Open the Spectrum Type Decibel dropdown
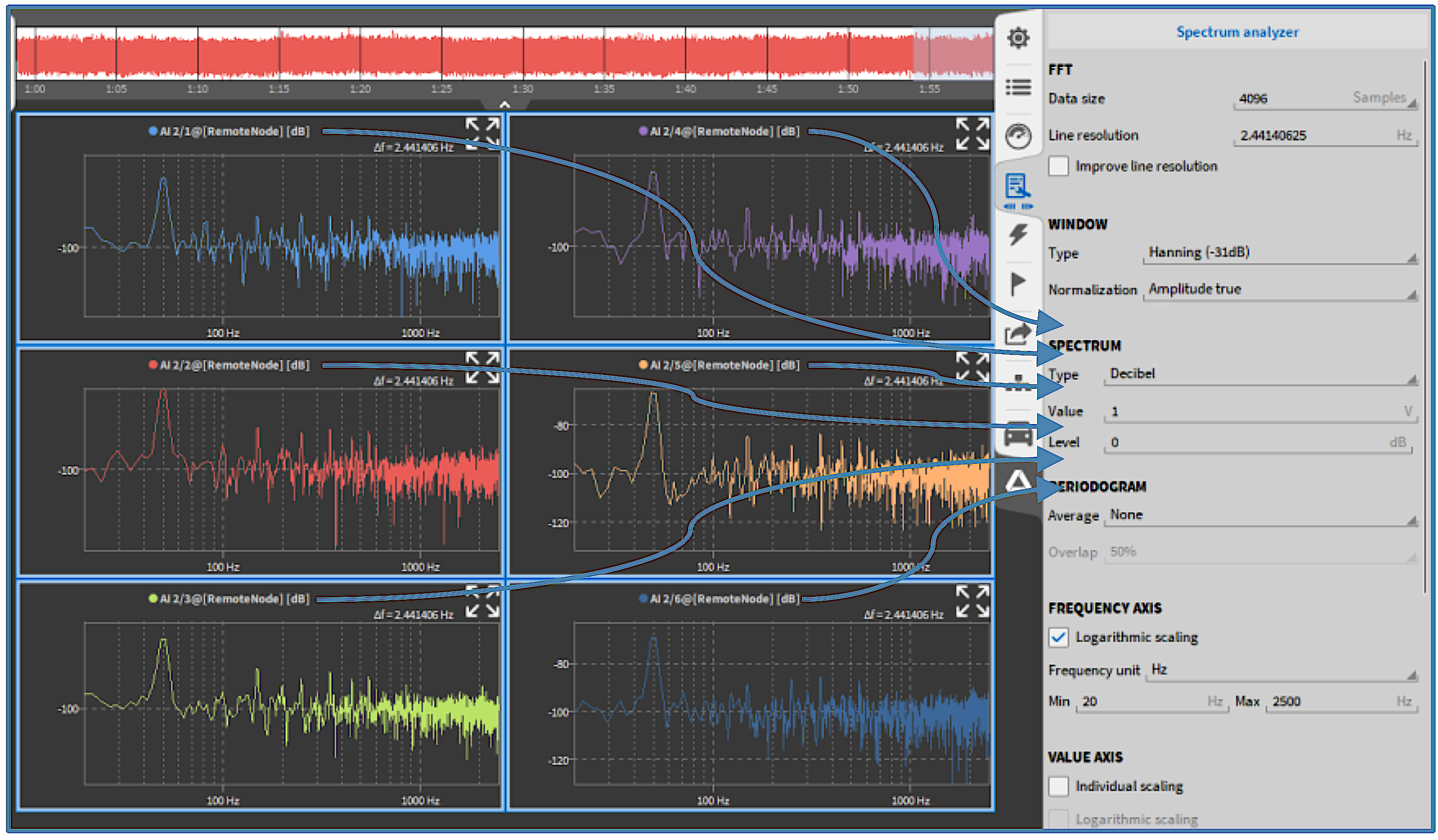 tap(1260, 374)
